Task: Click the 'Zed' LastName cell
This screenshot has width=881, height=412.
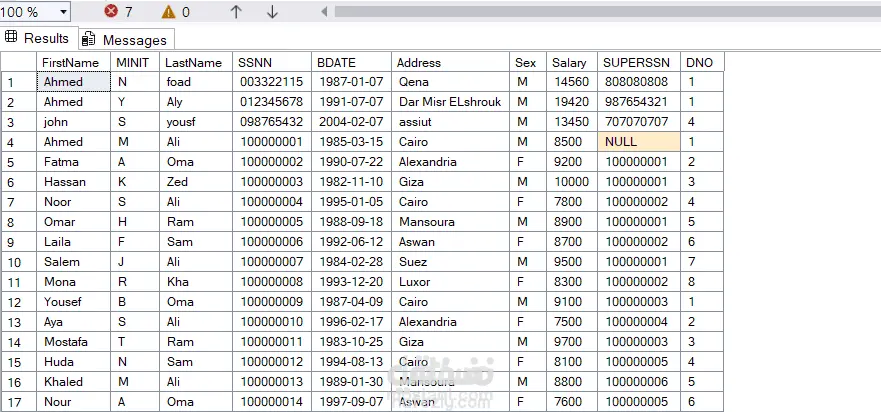Action: pyautogui.click(x=196, y=182)
